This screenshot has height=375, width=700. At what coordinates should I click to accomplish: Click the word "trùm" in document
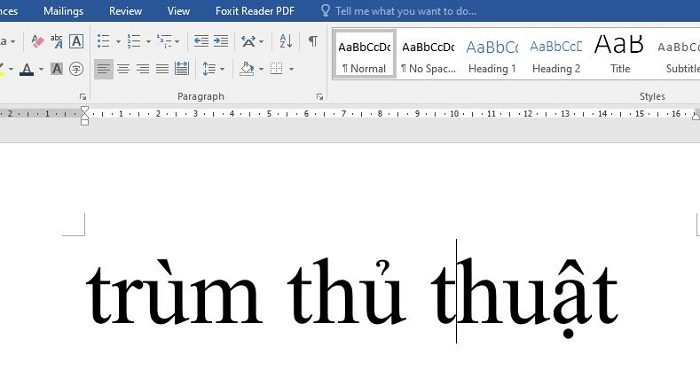pos(174,292)
